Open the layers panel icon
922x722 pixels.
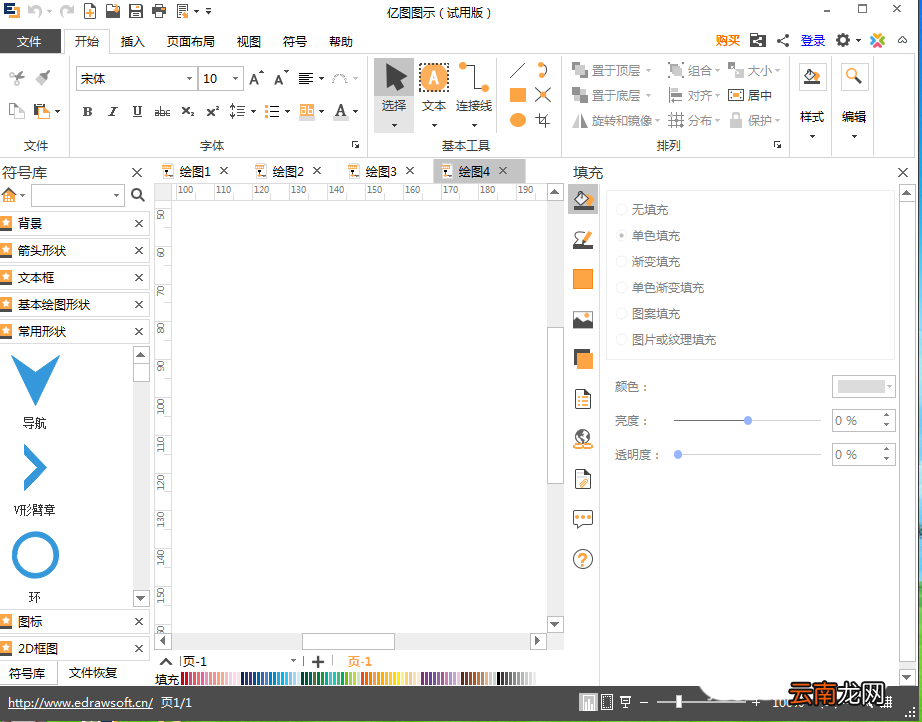point(583,359)
